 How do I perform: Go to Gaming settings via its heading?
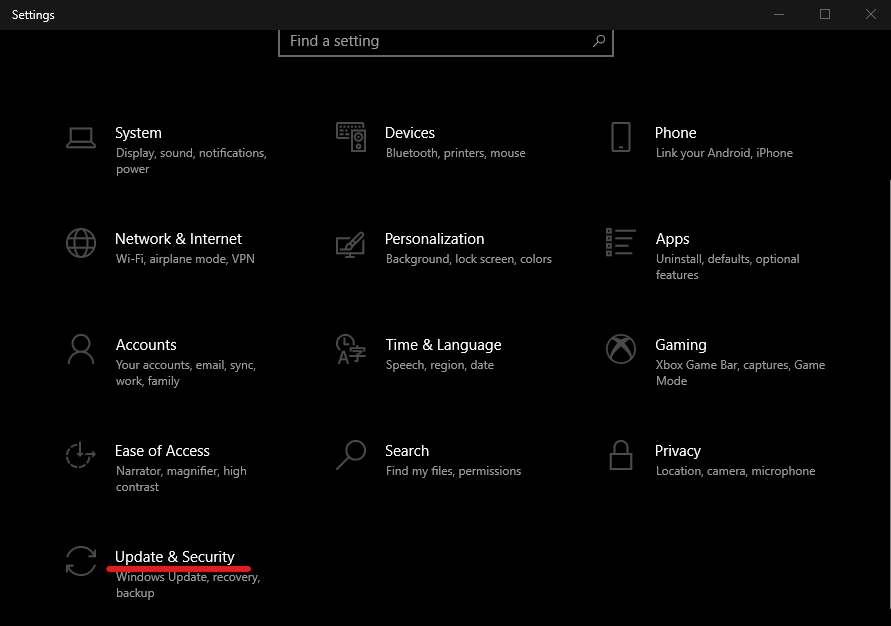[x=681, y=345]
